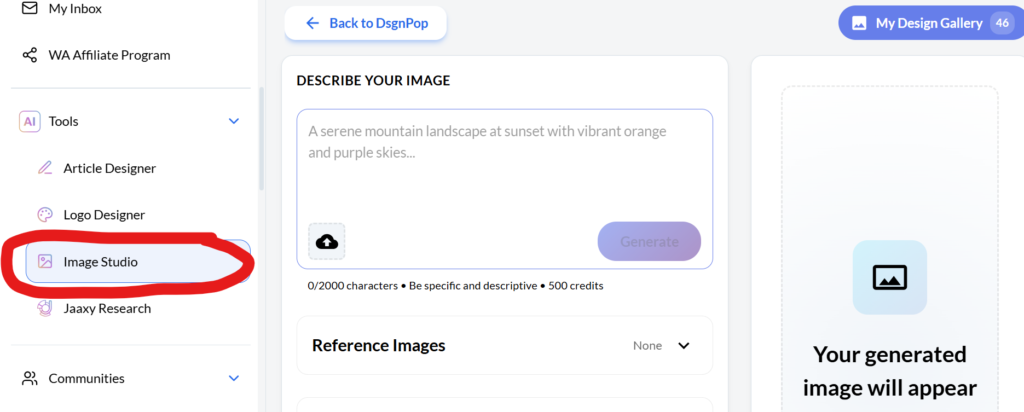Click the Logo Designer palette icon

click(44, 215)
